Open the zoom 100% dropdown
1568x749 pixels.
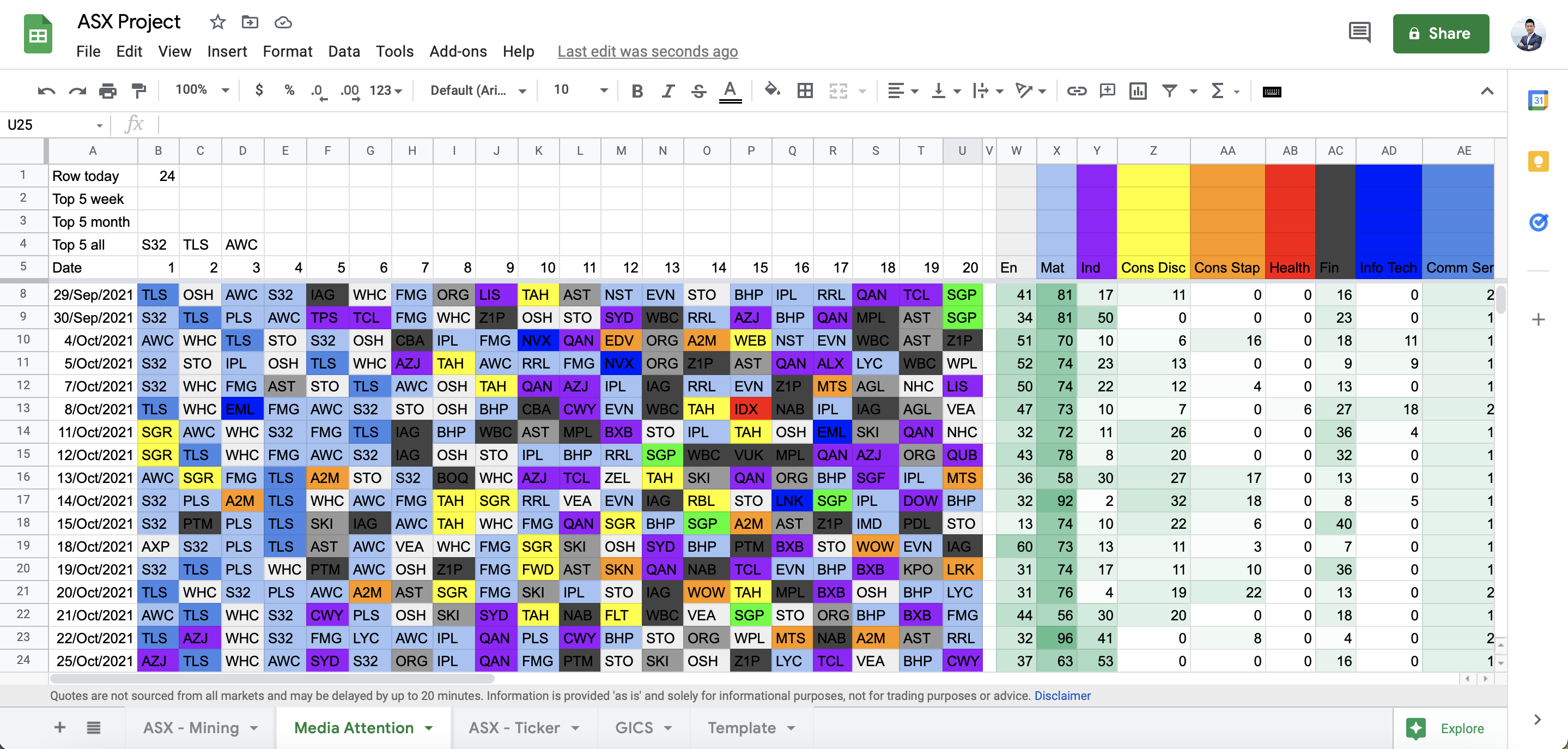click(x=202, y=90)
